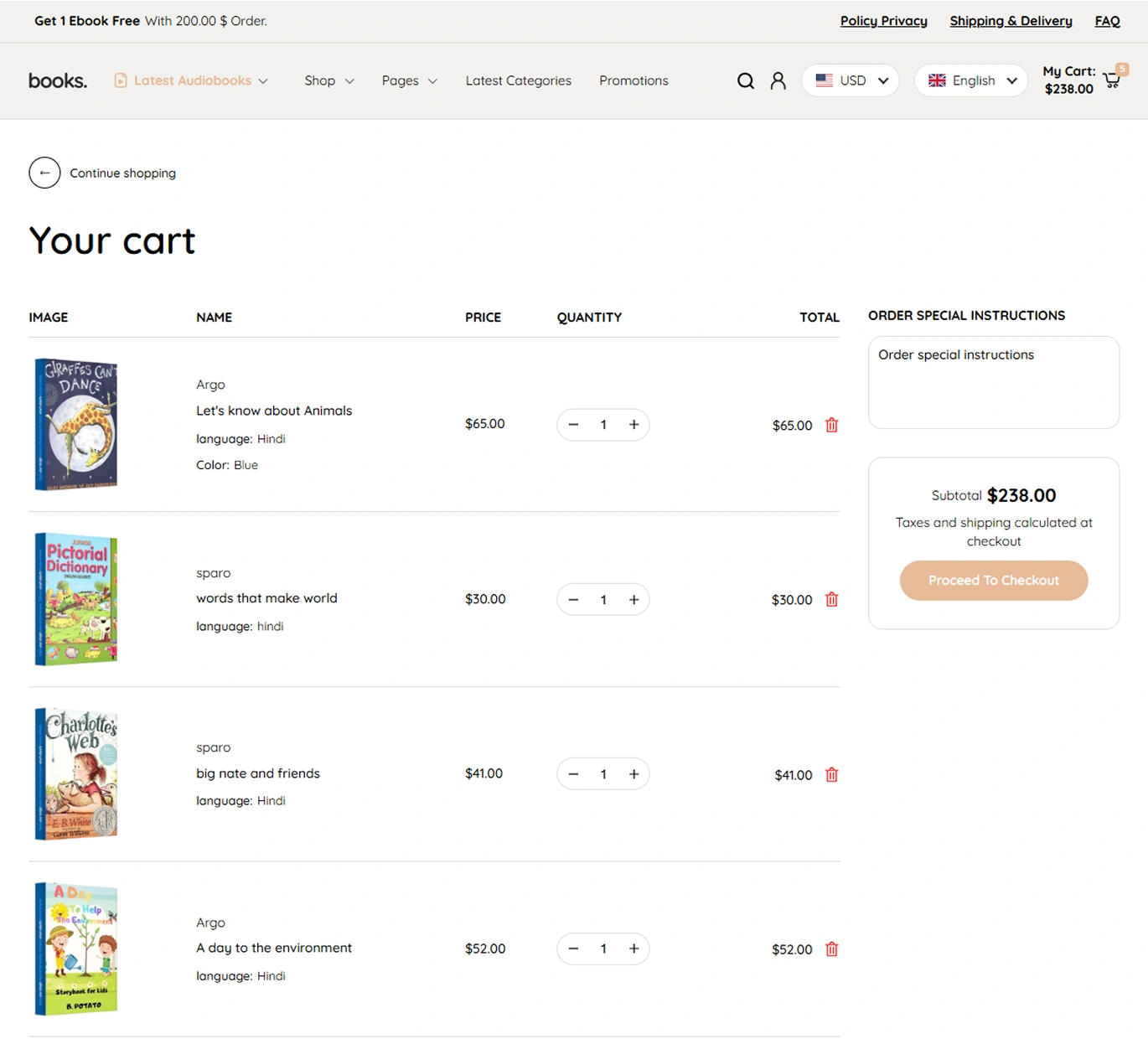This screenshot has height=1039, width=1148.
Task: Increase quantity of Let's know about Animals
Action: click(633, 425)
